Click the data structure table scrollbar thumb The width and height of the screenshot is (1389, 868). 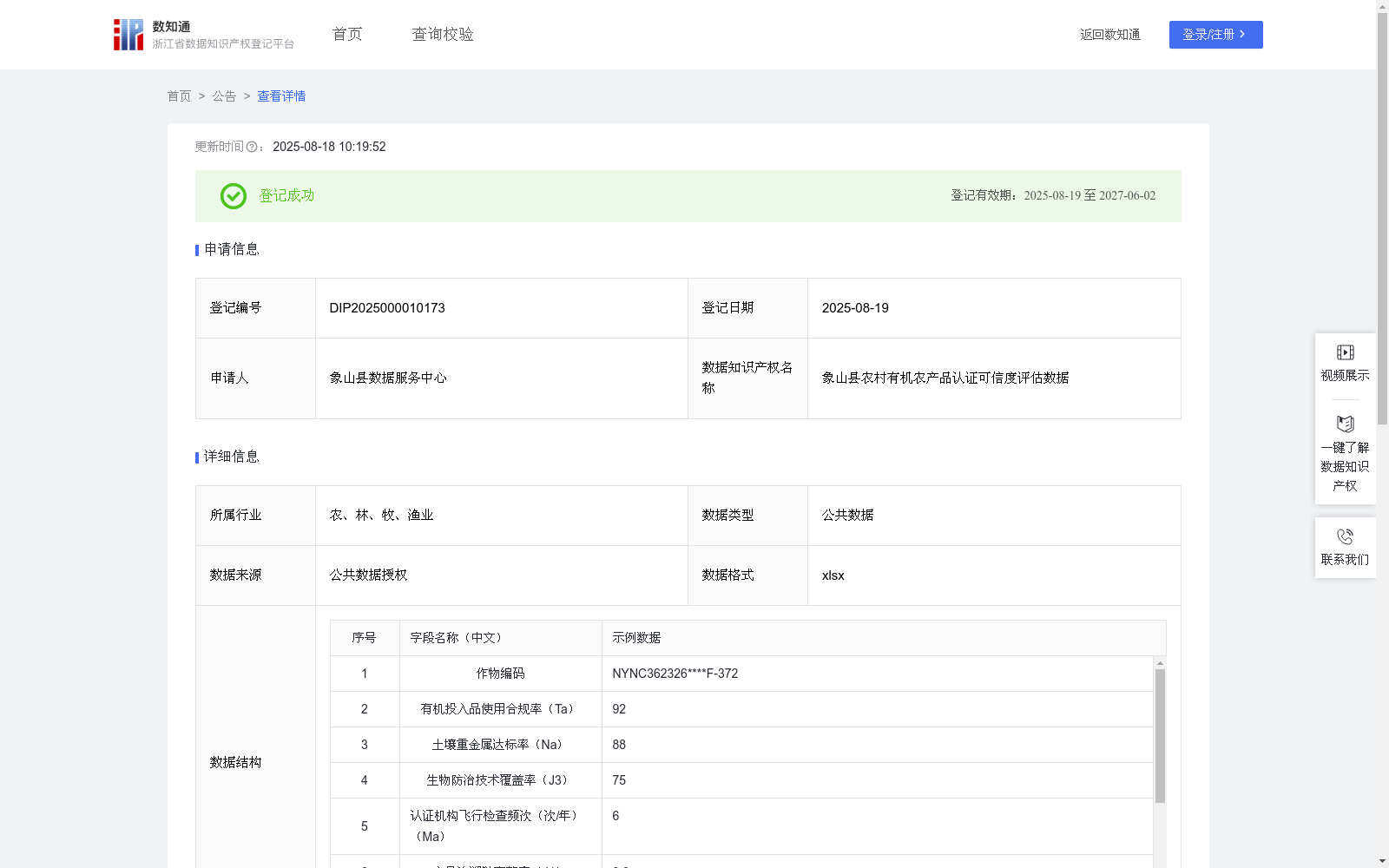click(1160, 736)
